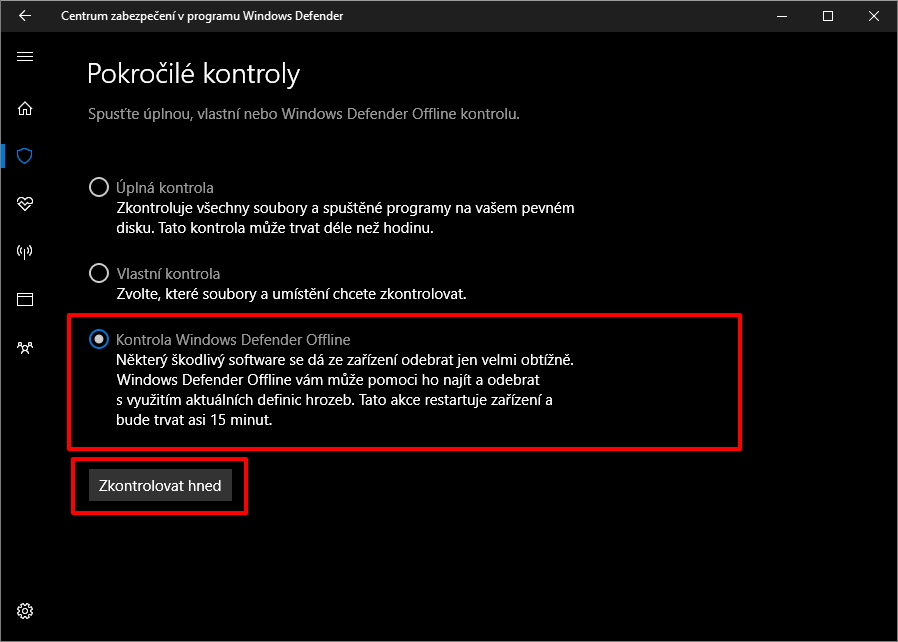Open the Home section in sidebar
The height and width of the screenshot is (642, 898).
25,108
